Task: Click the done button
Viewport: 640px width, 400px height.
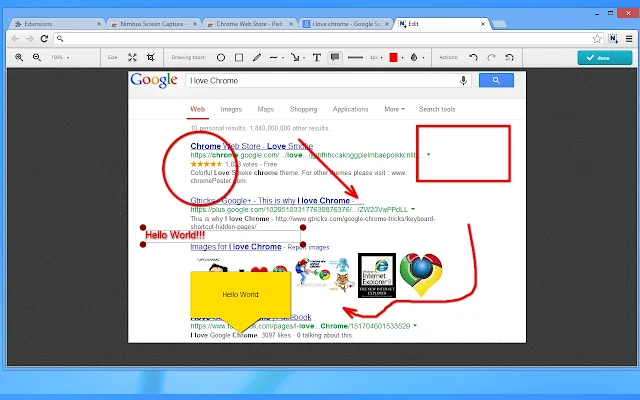Action: (604, 58)
